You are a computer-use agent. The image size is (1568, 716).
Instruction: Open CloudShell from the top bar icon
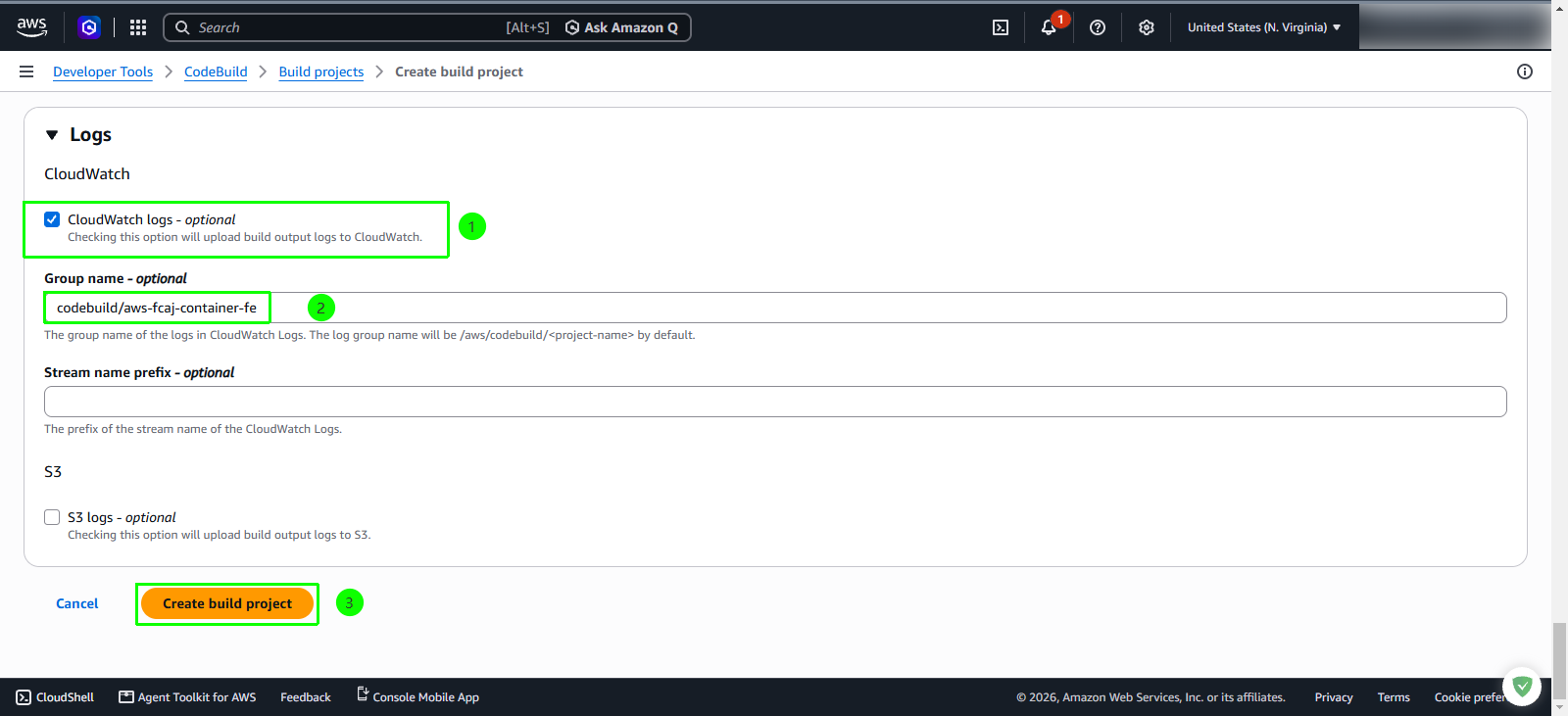(1001, 27)
